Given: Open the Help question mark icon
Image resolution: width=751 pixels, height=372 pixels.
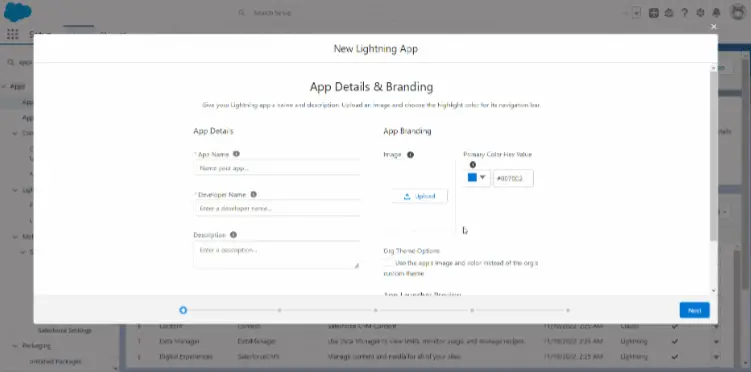Looking at the screenshot, I should coord(684,13).
